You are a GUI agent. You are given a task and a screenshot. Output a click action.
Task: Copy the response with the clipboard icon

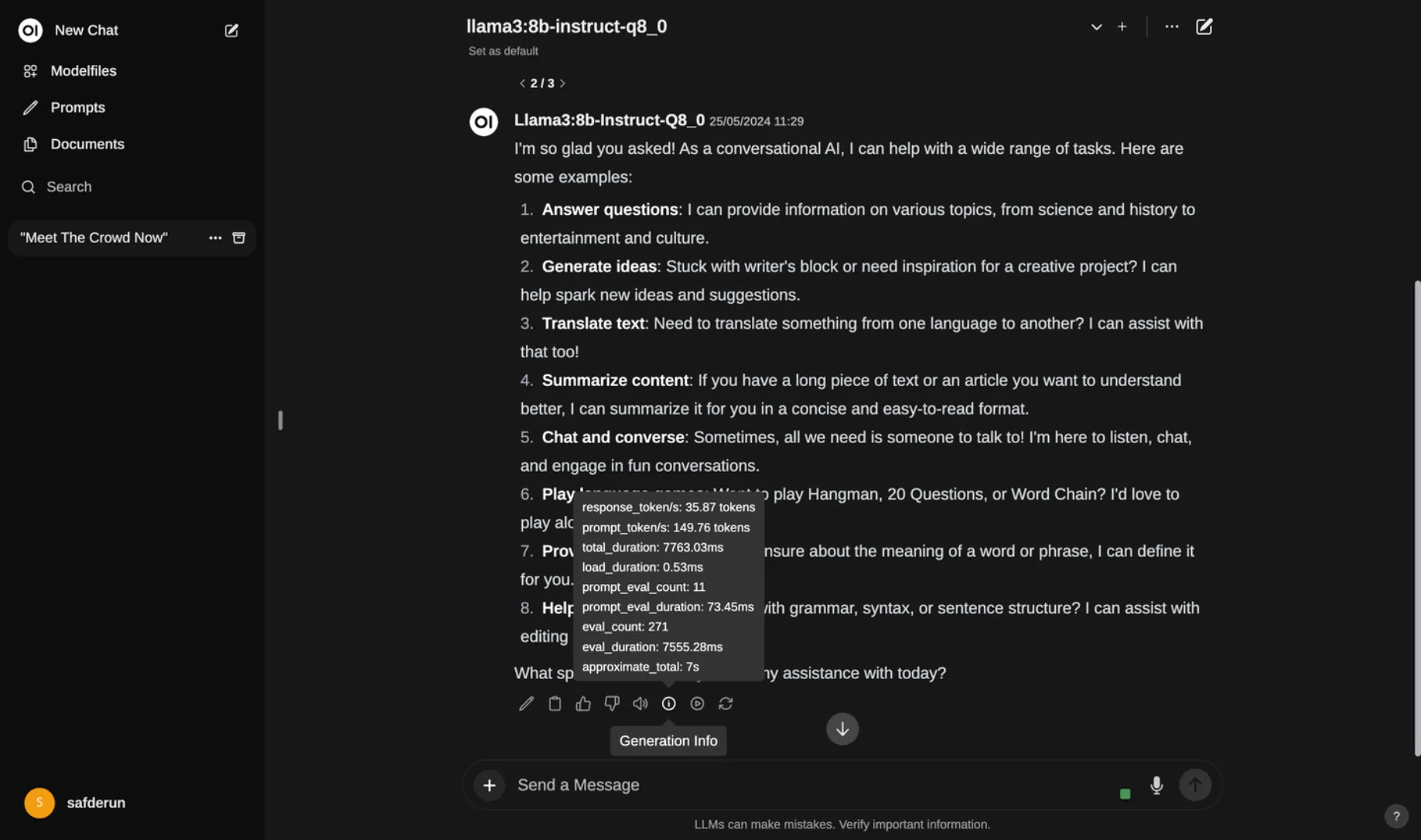[x=555, y=703]
